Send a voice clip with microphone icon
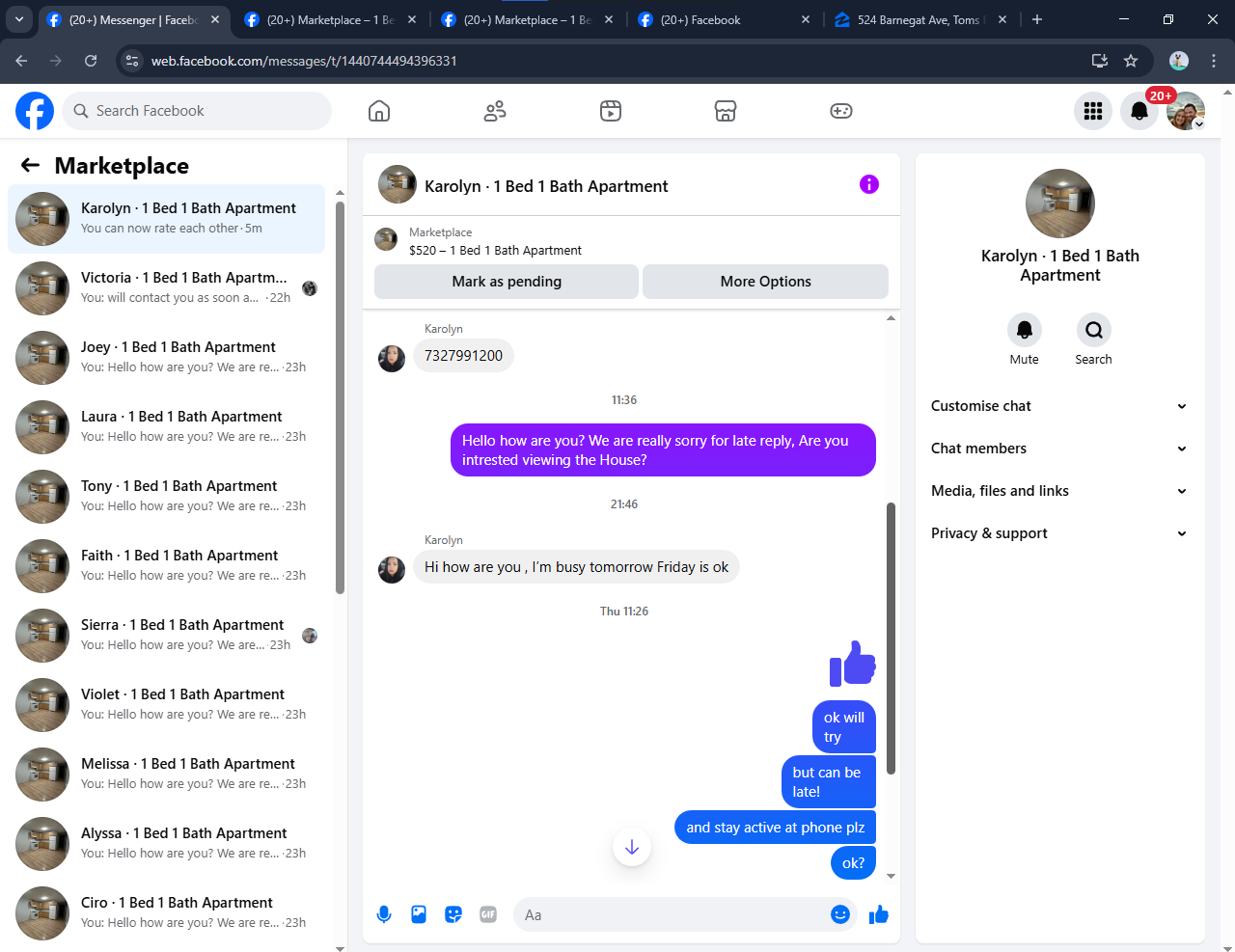 coord(384,914)
